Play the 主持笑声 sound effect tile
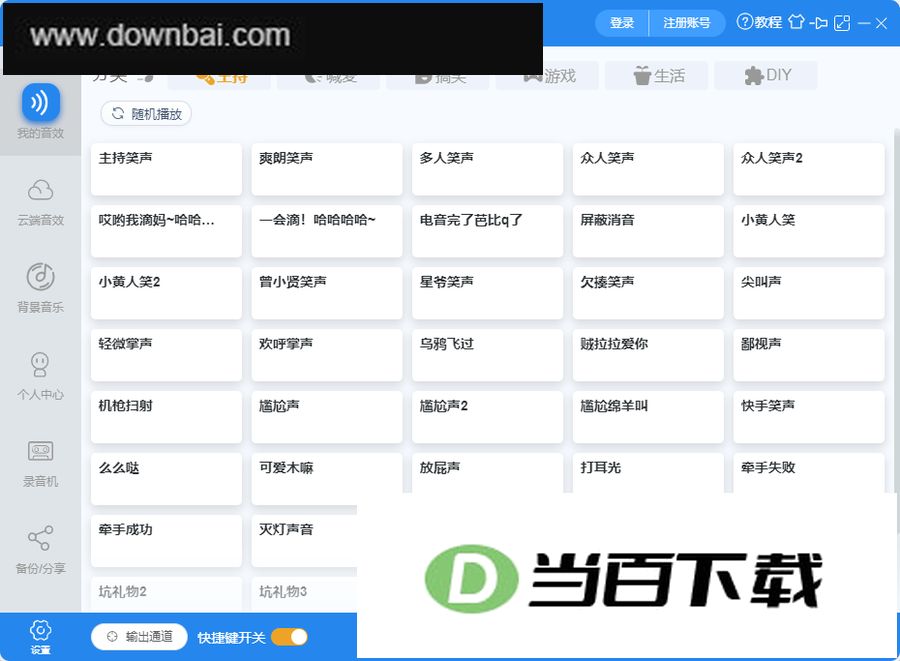This screenshot has width=900, height=661. tap(166, 169)
